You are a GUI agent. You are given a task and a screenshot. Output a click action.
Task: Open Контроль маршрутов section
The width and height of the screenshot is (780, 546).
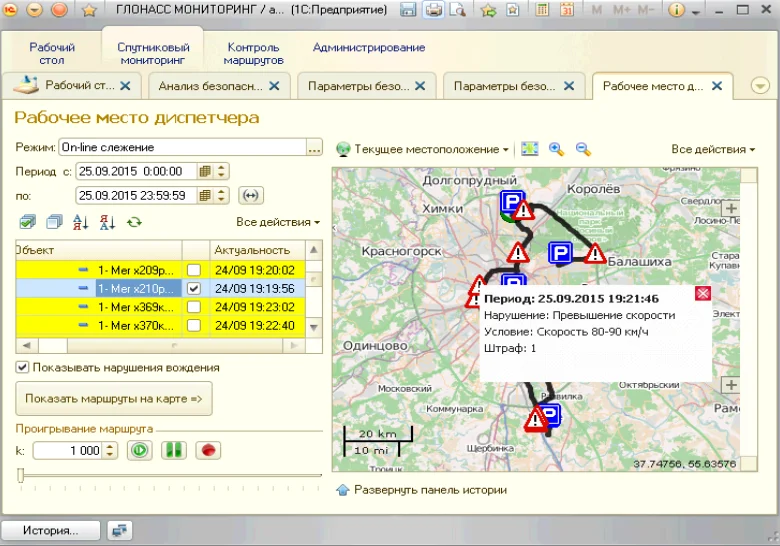[253, 53]
